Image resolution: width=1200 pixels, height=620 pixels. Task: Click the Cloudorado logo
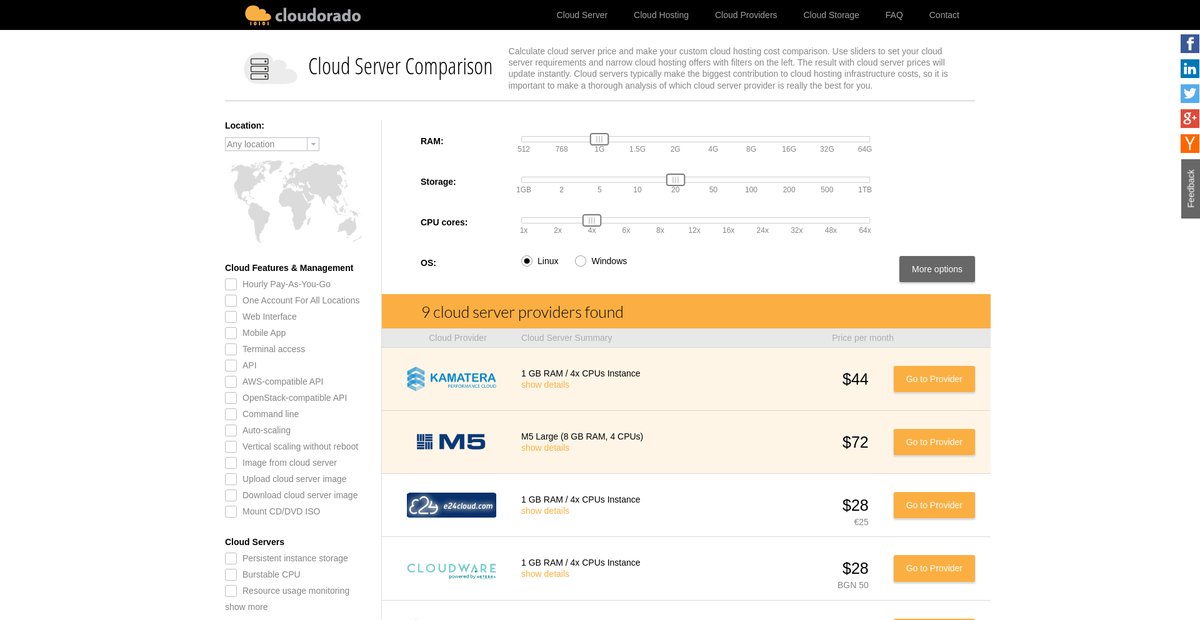(302, 15)
